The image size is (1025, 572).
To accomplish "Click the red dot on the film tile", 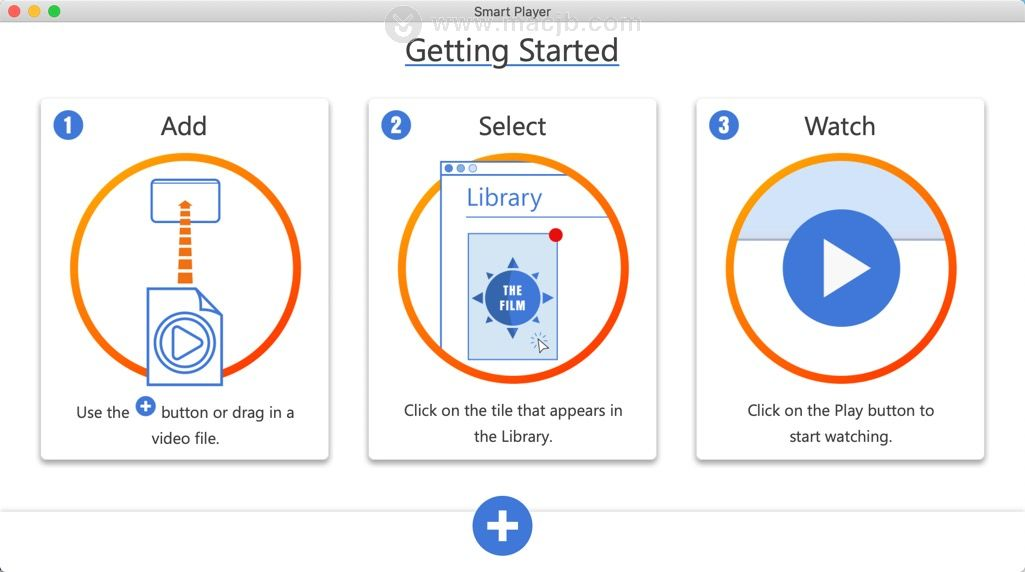I will tap(556, 235).
